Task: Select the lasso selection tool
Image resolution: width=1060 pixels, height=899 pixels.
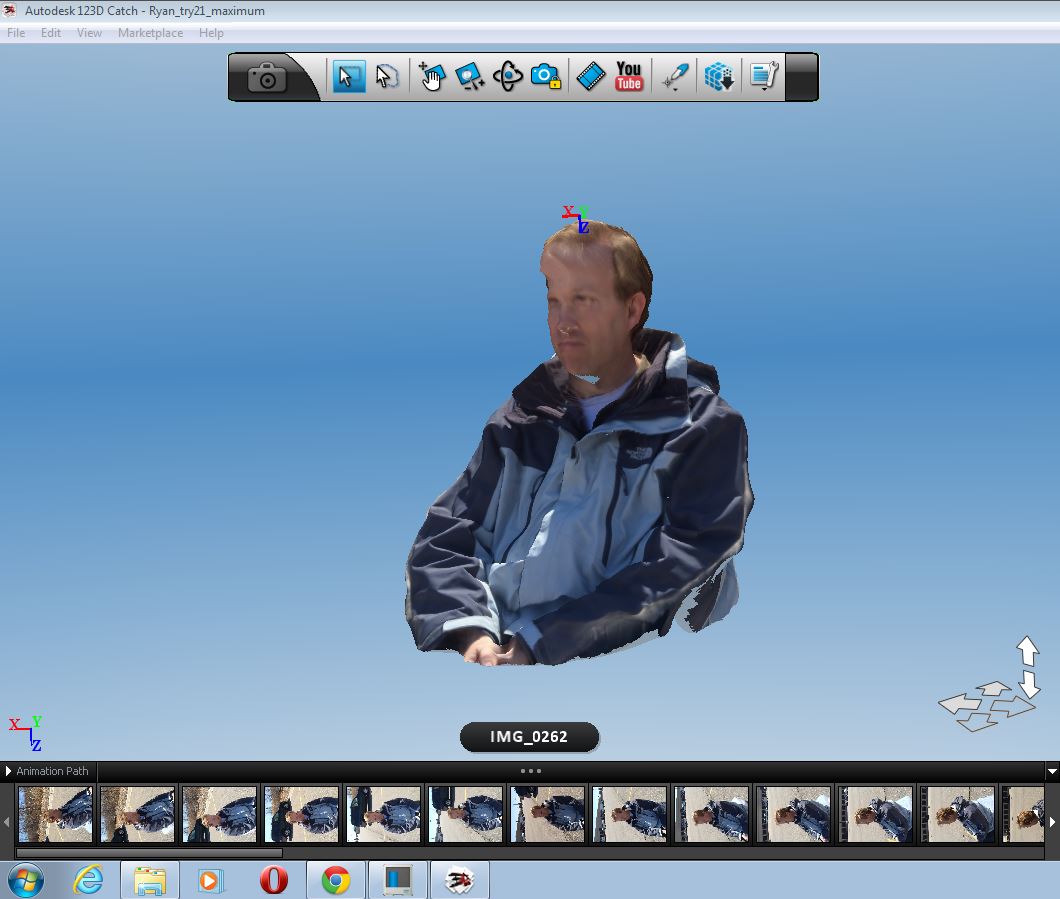Action: (x=387, y=76)
